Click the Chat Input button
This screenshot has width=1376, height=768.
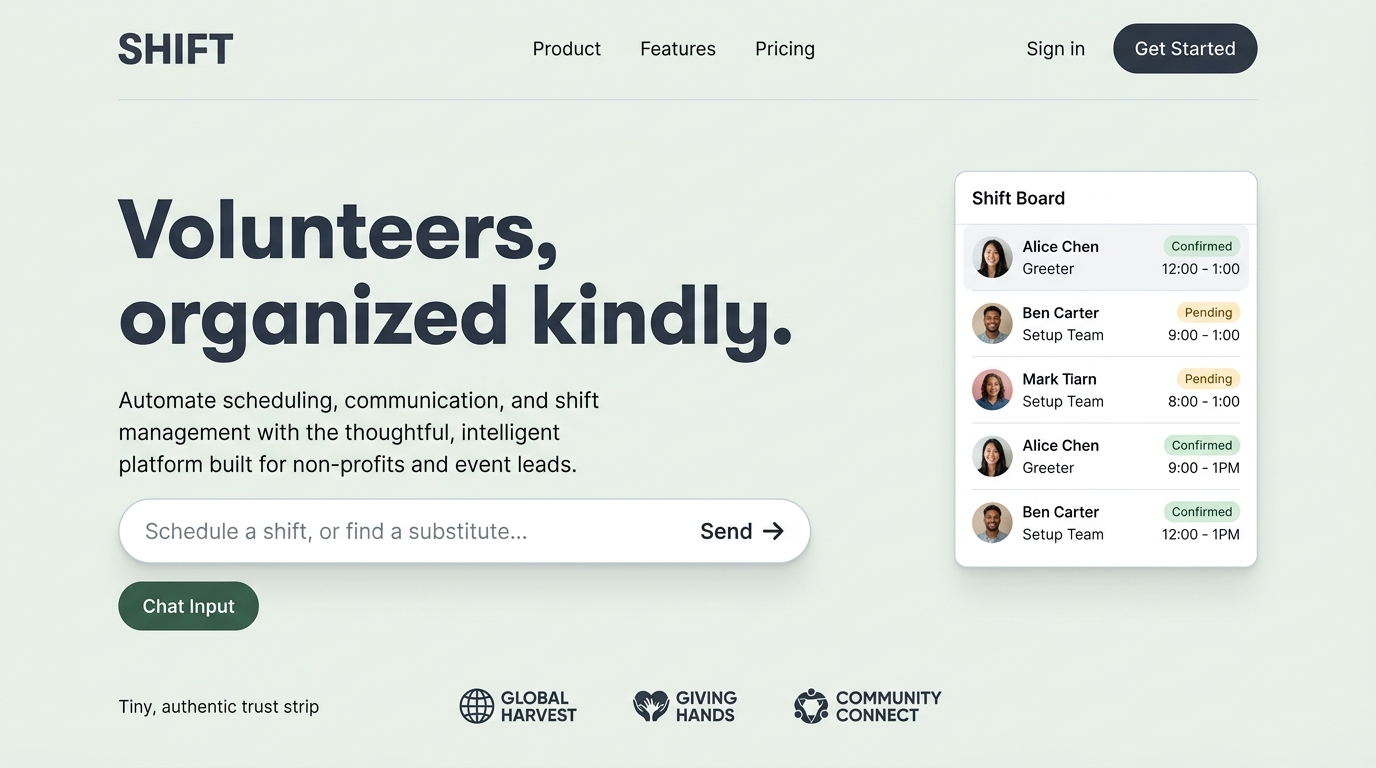[189, 606]
